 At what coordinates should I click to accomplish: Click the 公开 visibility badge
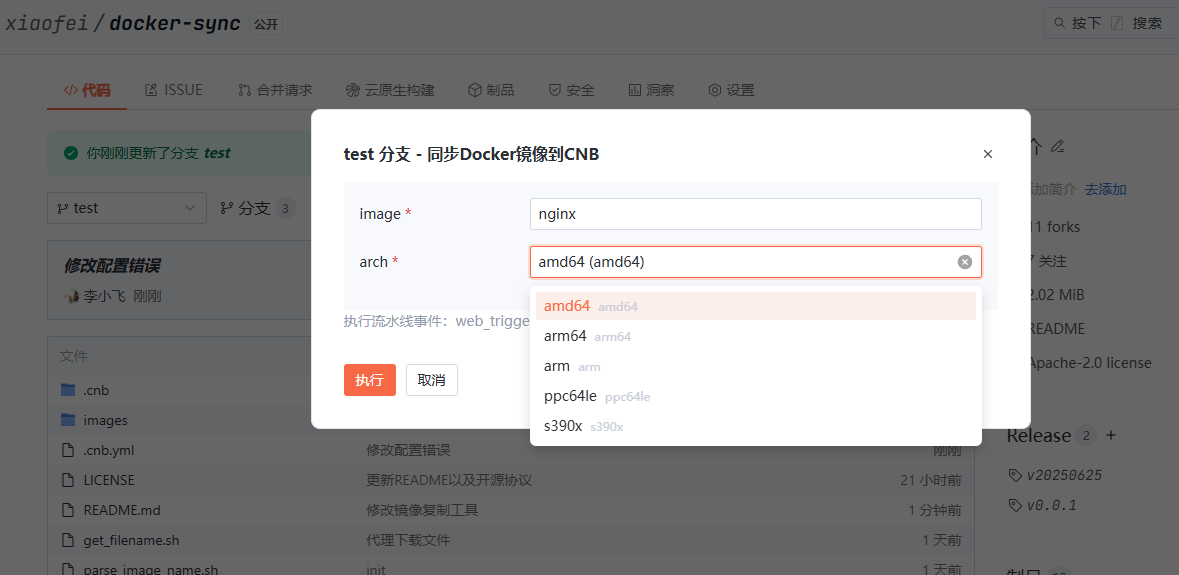point(265,24)
